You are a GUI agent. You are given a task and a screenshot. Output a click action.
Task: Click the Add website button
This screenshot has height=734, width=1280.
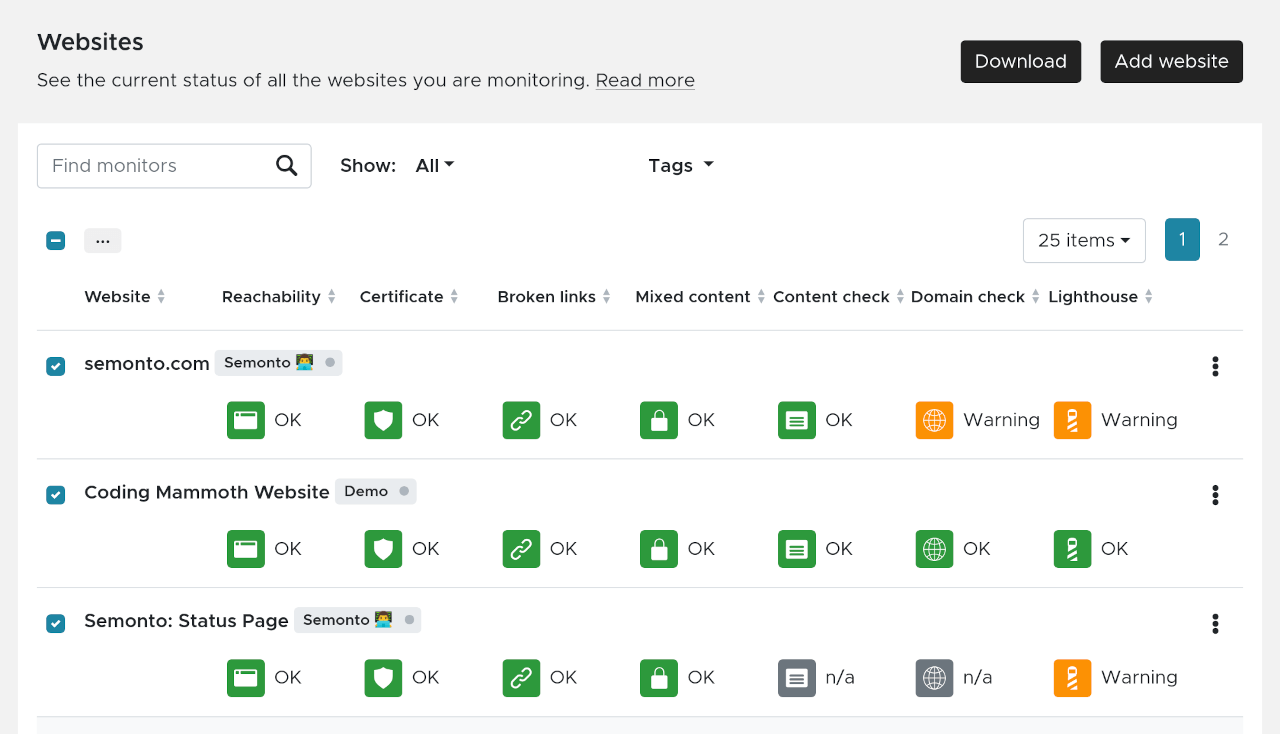tap(1171, 62)
